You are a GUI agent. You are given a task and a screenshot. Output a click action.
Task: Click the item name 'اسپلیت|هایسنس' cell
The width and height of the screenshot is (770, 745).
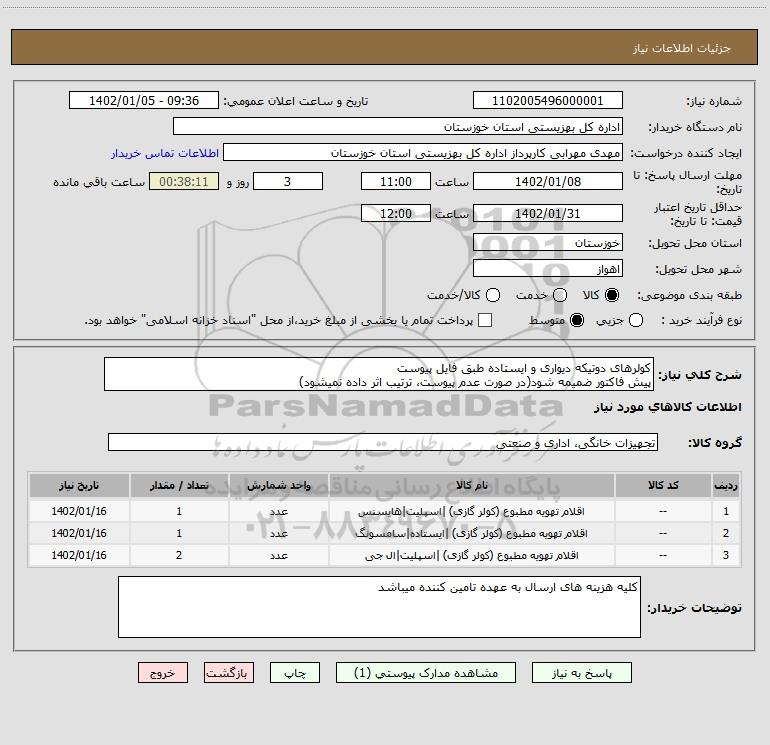tap(471, 511)
